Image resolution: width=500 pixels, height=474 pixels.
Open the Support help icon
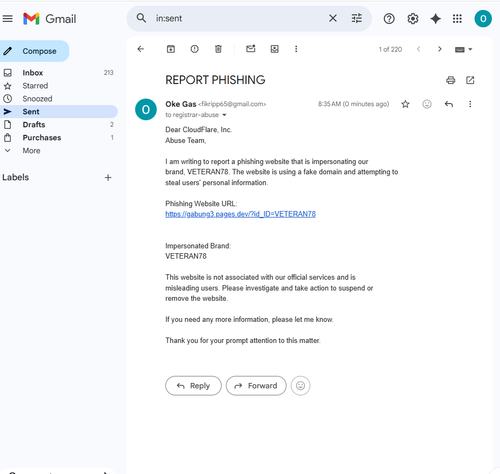click(x=389, y=19)
